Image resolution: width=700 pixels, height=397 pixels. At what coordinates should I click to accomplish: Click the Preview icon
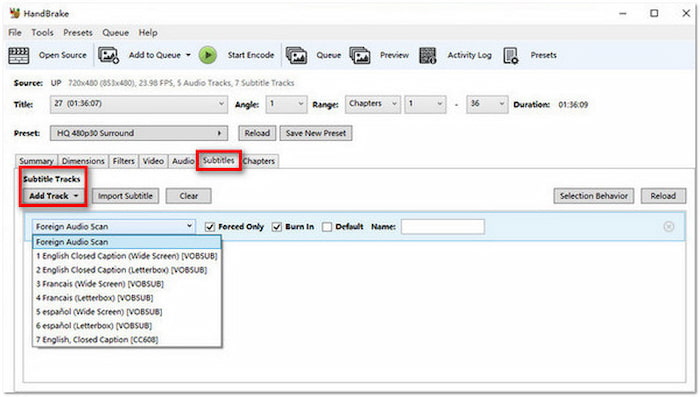[x=360, y=55]
